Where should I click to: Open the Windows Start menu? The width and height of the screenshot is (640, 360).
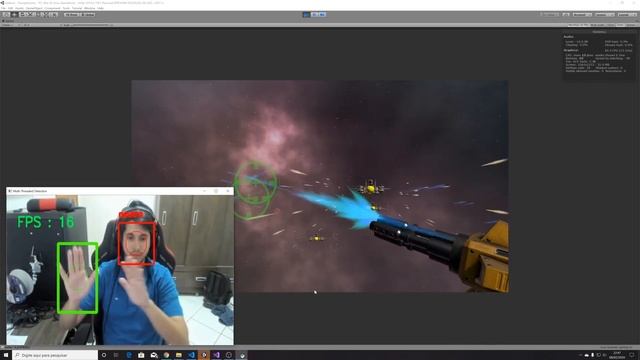[6, 355]
